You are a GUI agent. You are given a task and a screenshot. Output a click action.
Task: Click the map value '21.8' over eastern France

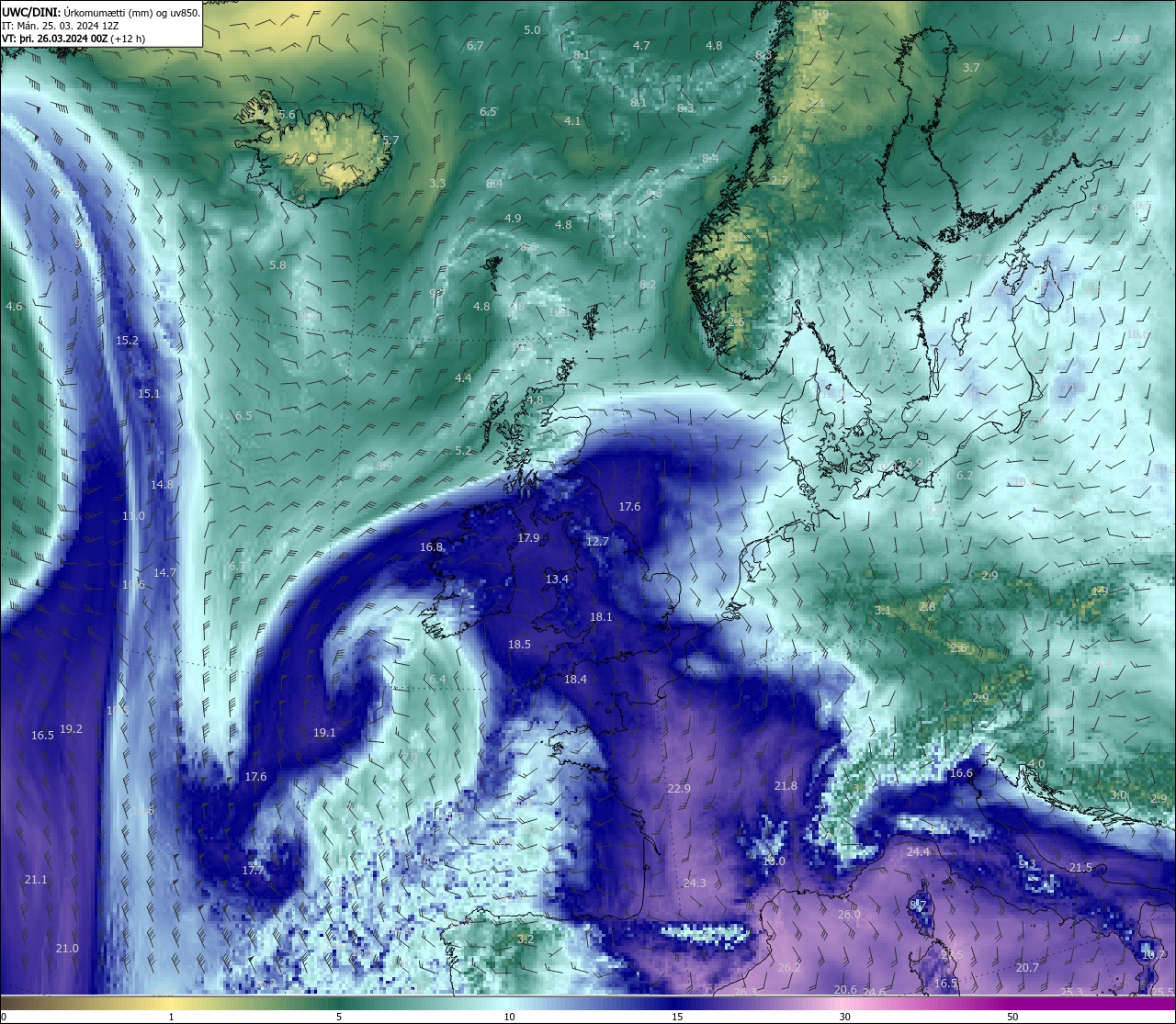tap(786, 785)
